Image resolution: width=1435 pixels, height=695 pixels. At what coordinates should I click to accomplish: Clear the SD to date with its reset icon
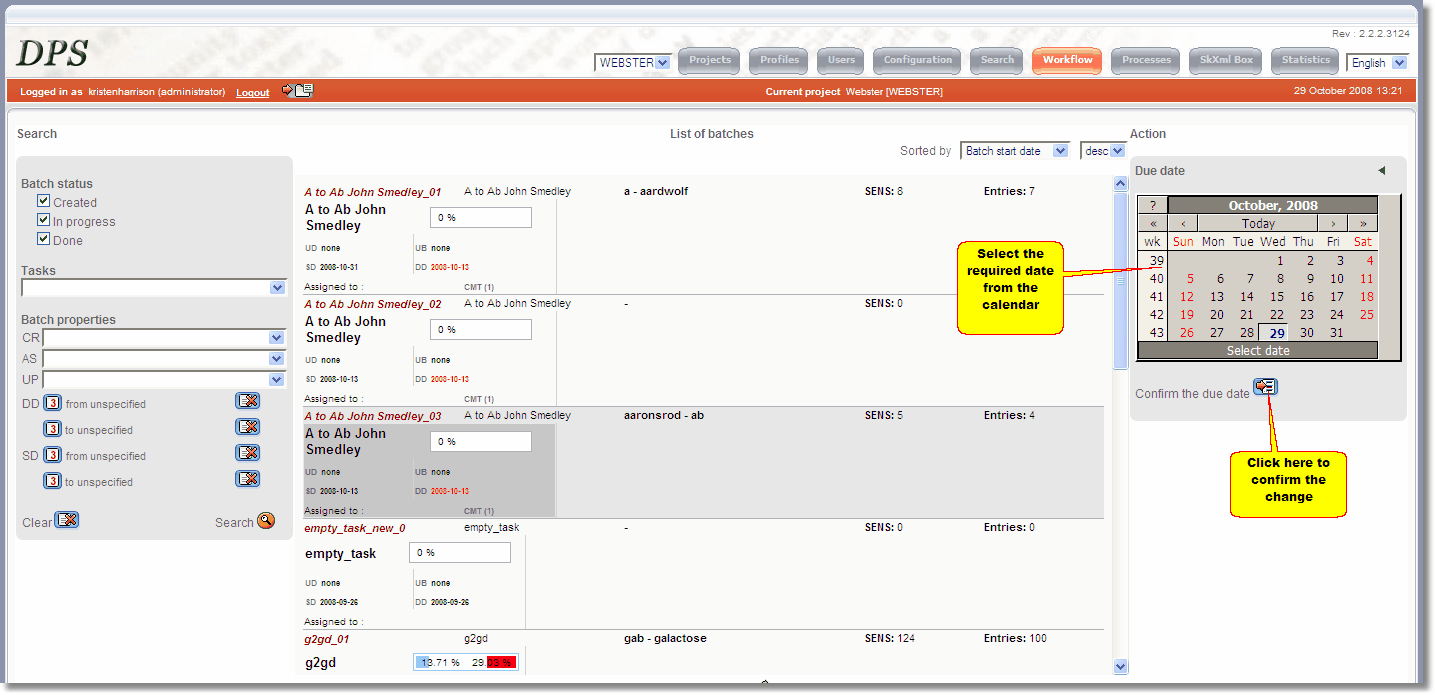247,479
